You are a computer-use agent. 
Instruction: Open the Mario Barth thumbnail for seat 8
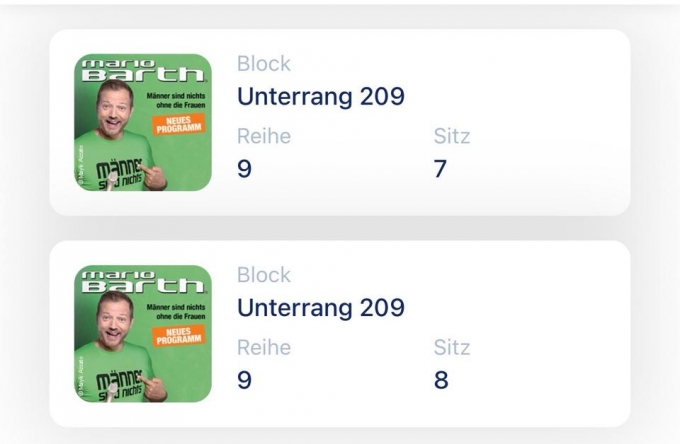point(143,333)
